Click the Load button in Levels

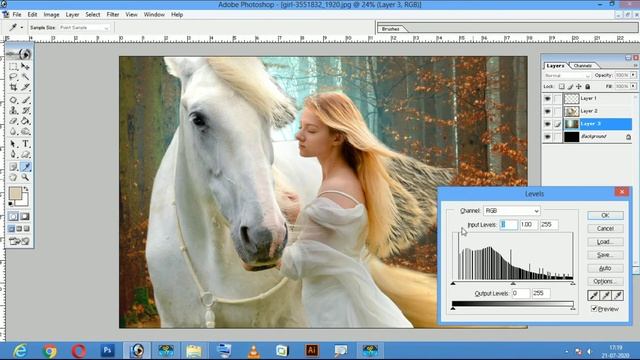click(605, 242)
